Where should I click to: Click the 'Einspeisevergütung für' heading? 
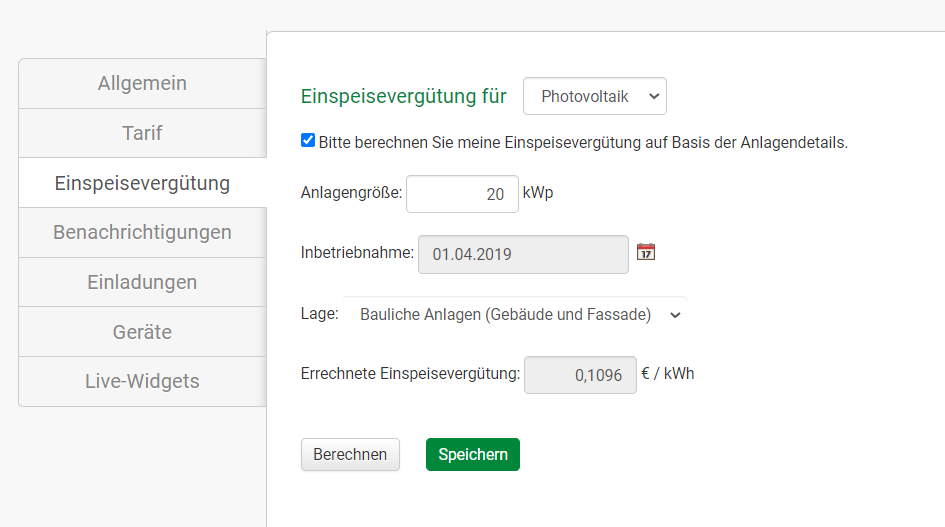[403, 96]
